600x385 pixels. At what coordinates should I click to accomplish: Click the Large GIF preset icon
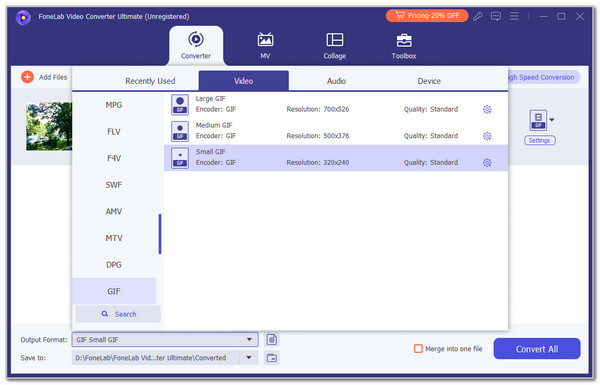coord(180,104)
